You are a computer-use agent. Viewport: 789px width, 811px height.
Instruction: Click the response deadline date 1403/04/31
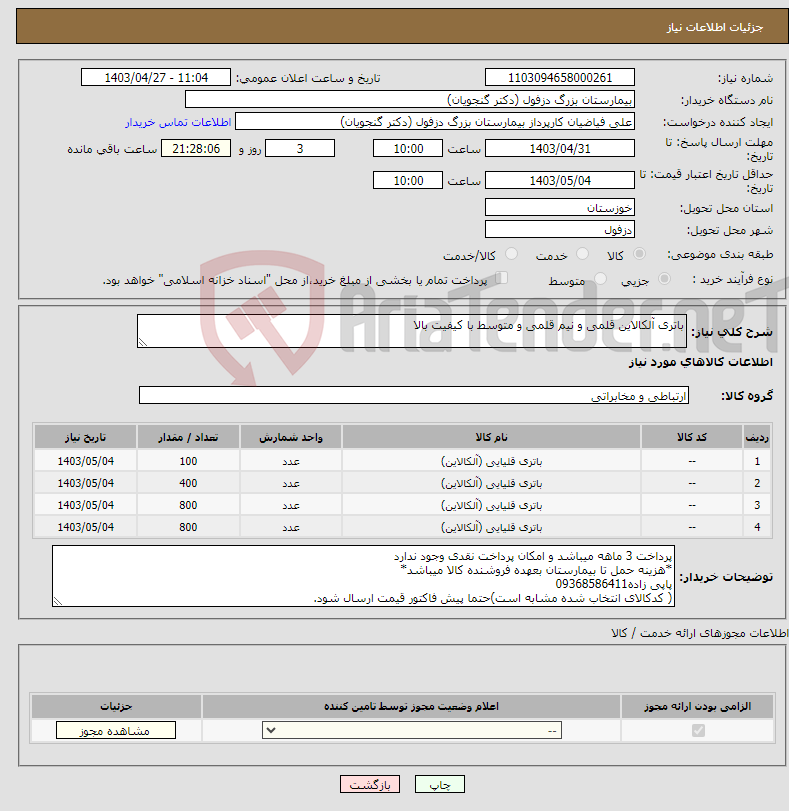(x=560, y=148)
